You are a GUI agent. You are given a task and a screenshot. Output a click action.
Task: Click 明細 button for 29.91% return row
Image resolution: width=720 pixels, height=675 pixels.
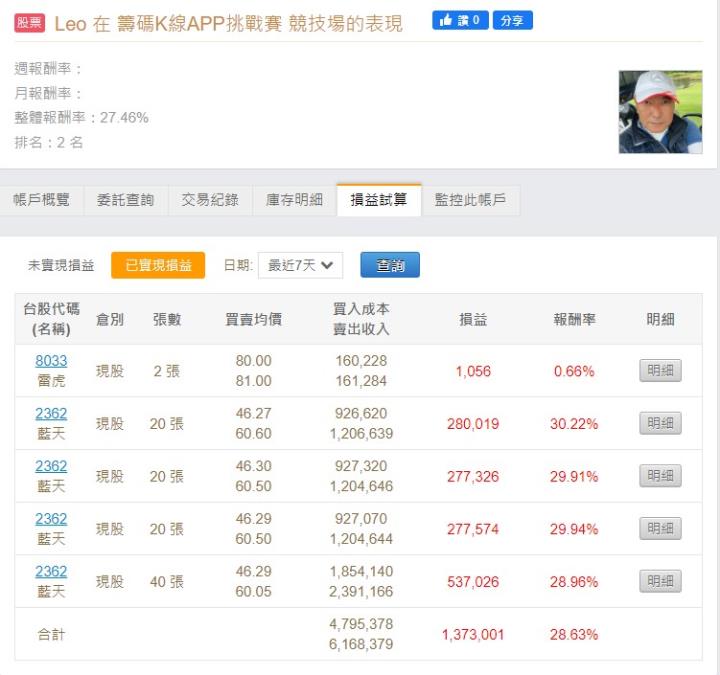point(660,476)
